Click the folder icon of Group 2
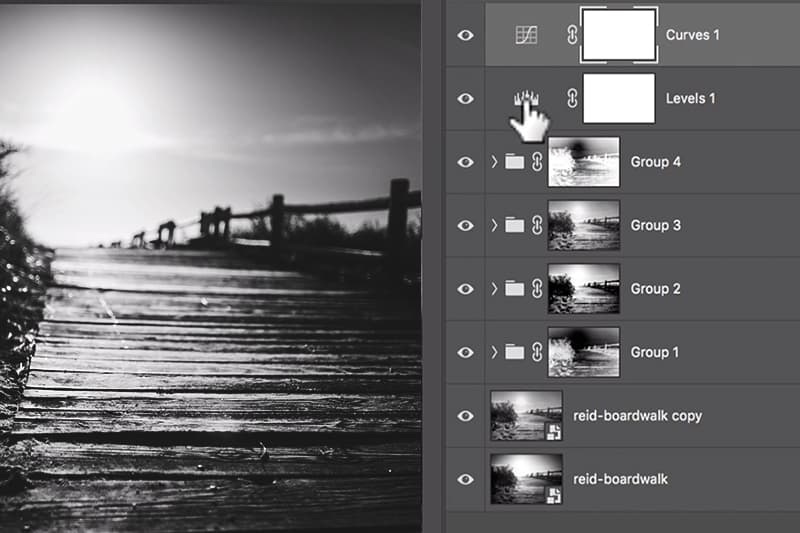 514,289
